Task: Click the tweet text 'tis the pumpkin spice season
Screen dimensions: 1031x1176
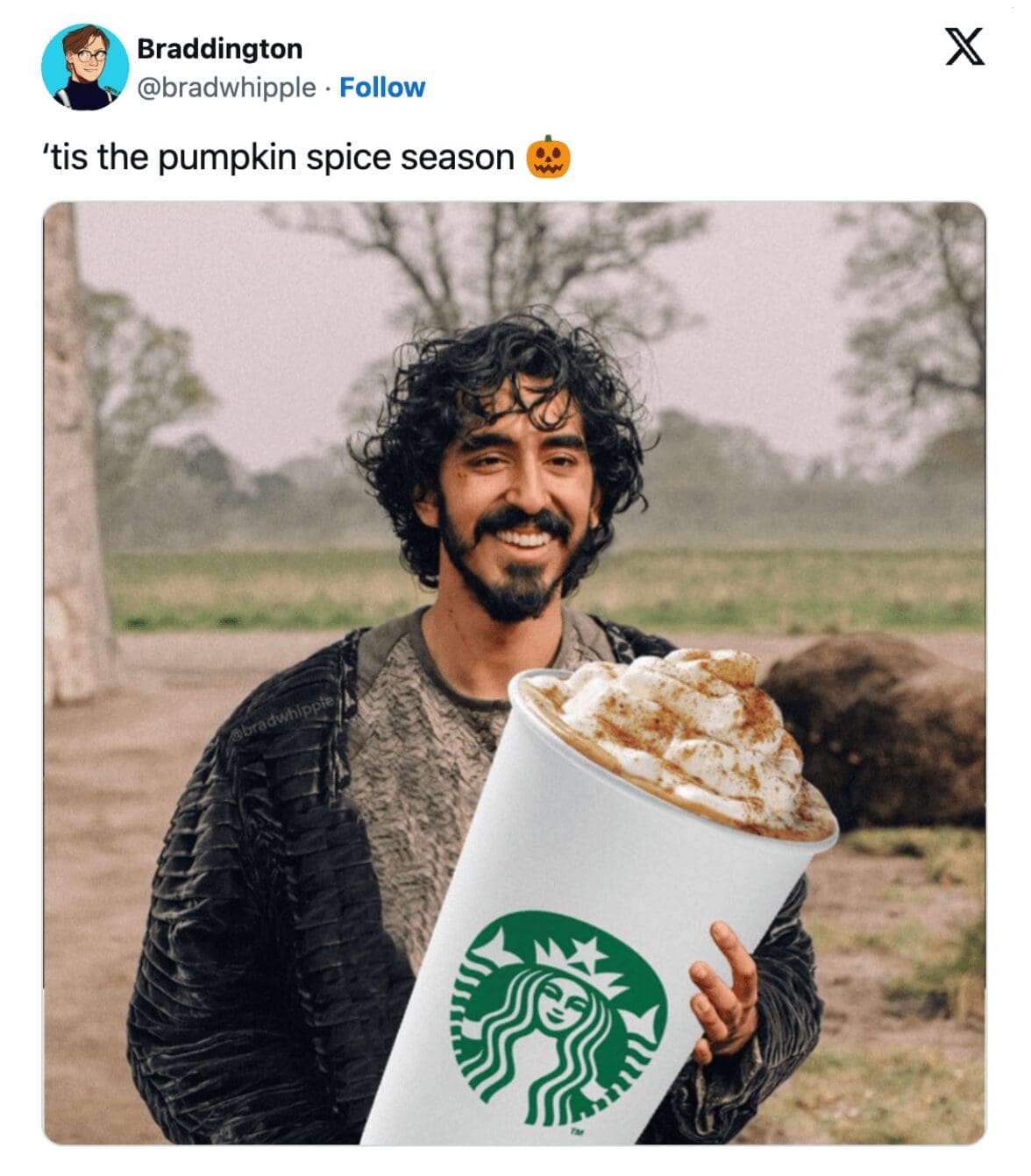Action: [279, 158]
